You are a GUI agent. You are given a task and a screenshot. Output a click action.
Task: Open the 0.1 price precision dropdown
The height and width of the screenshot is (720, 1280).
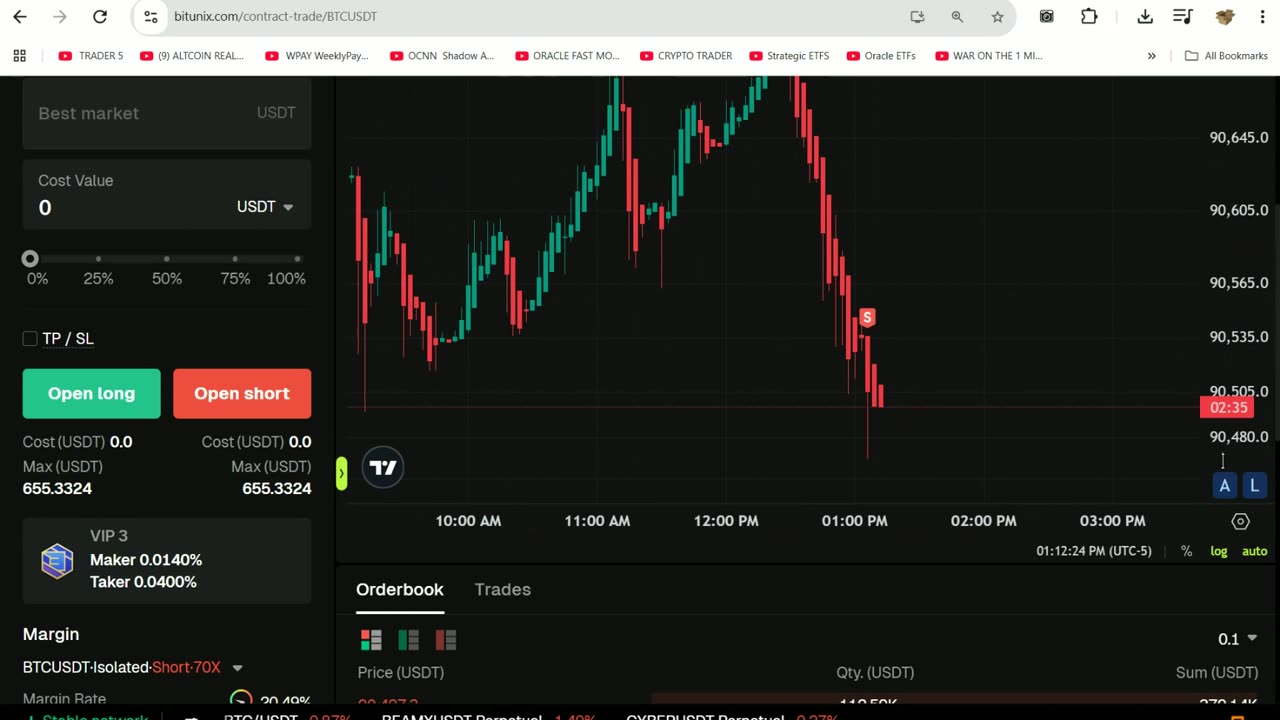click(x=1237, y=639)
